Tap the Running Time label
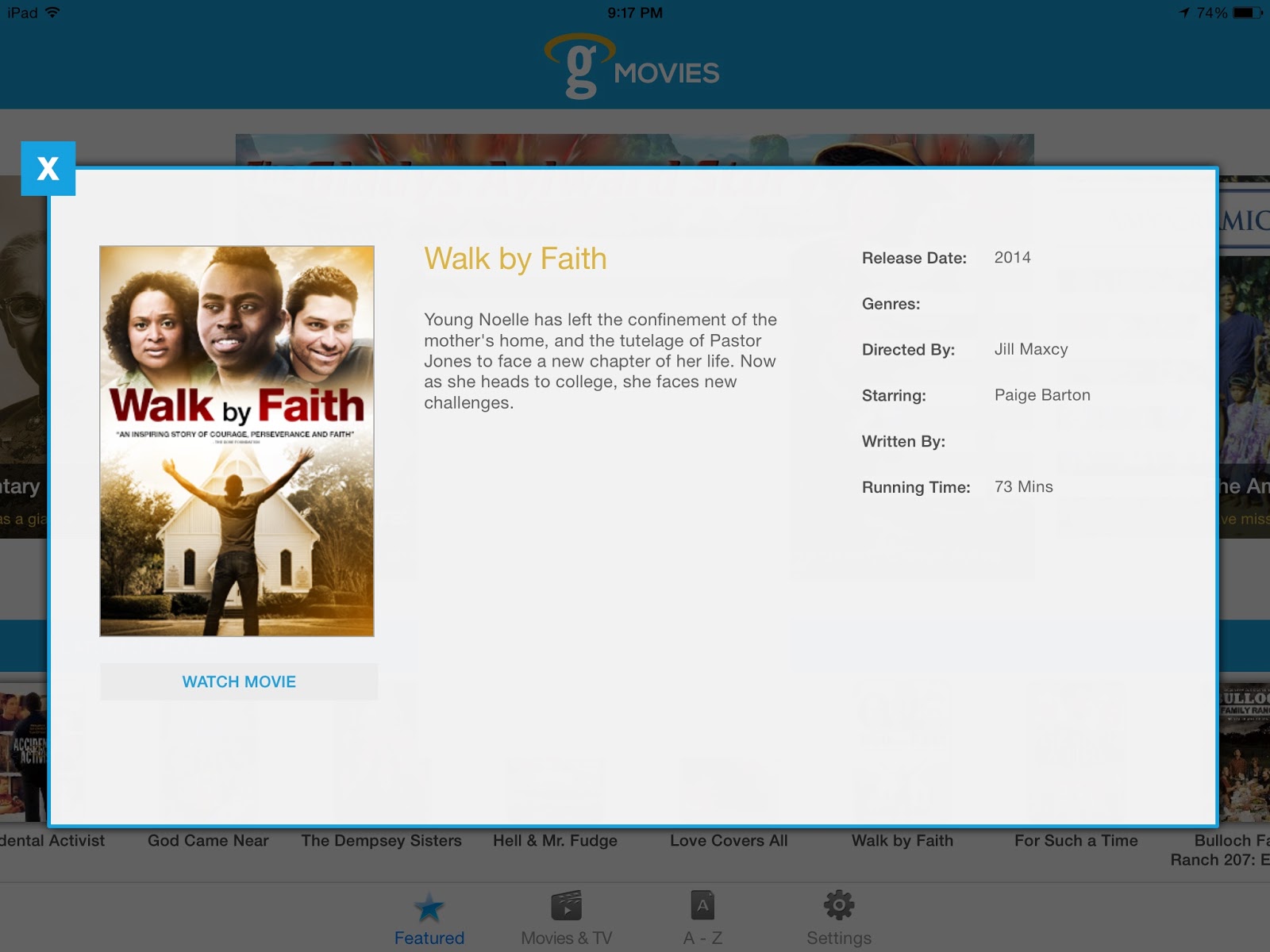Screen dimensions: 1270x952 coord(916,487)
